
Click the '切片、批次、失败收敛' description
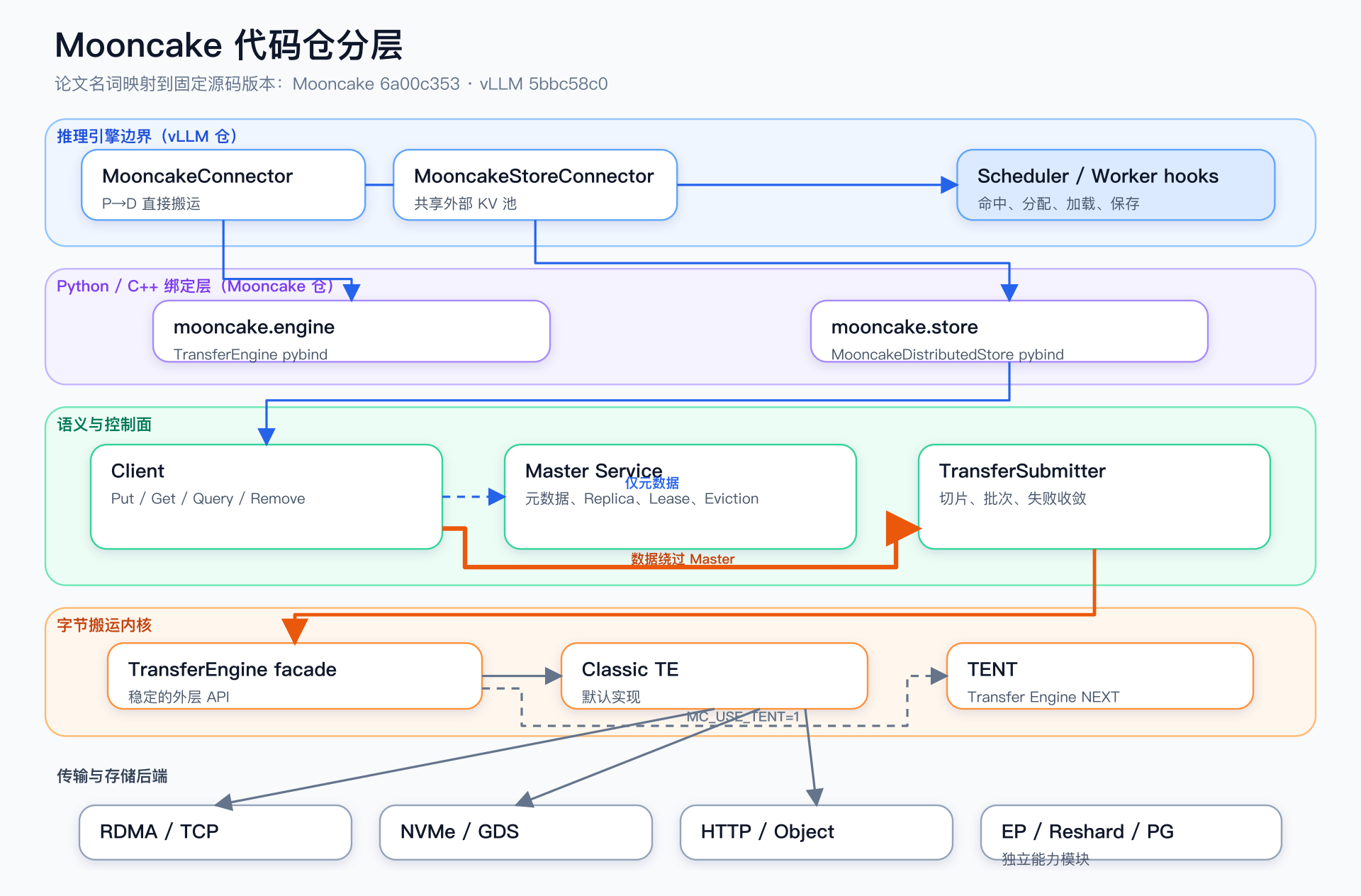pos(1012,499)
